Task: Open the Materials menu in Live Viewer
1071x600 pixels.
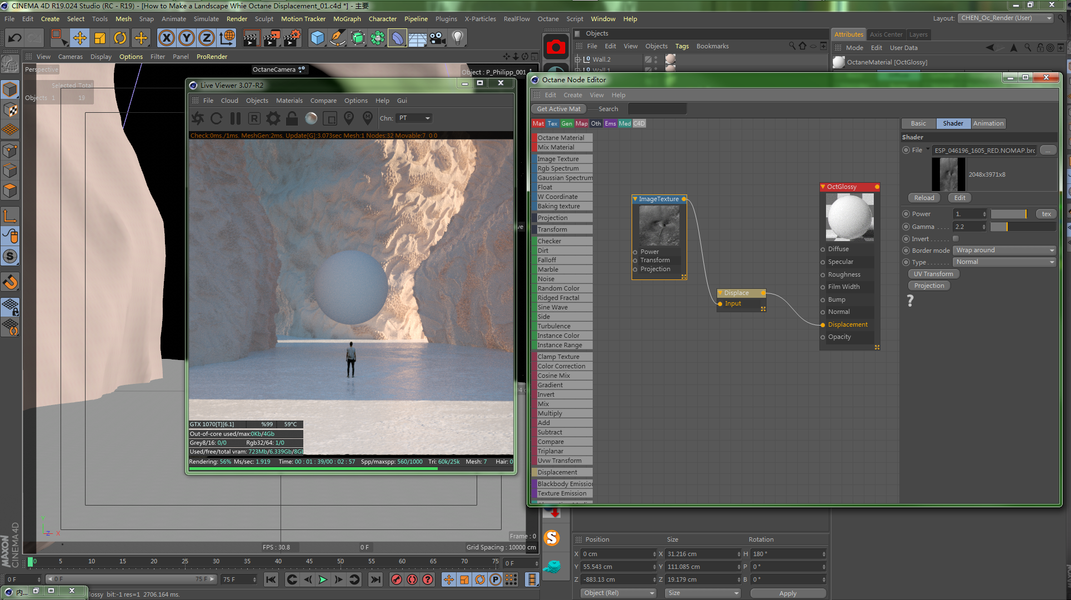Action: [289, 100]
